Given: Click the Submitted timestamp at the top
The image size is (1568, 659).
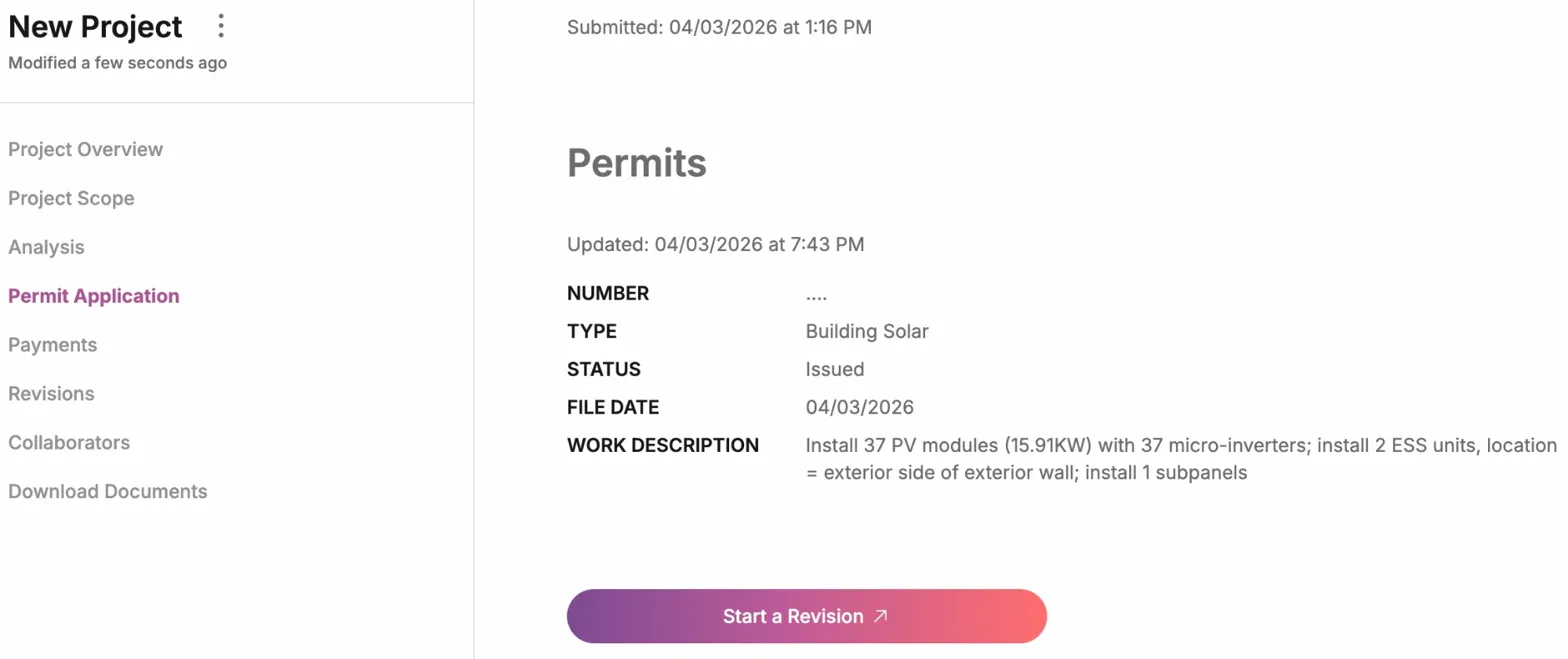Looking at the screenshot, I should (x=718, y=27).
